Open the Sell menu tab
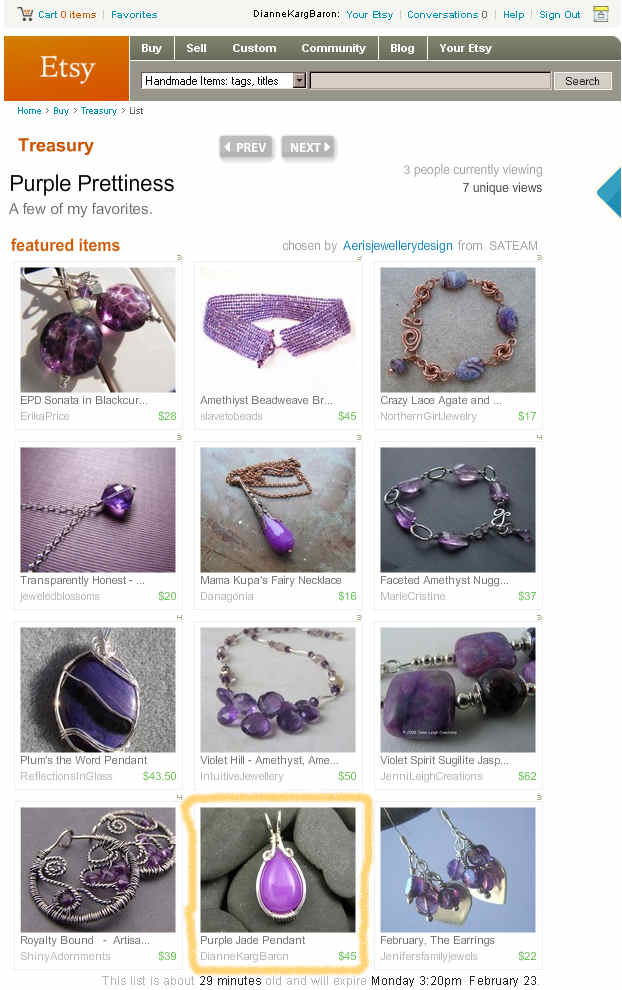The image size is (622, 990). (196, 48)
